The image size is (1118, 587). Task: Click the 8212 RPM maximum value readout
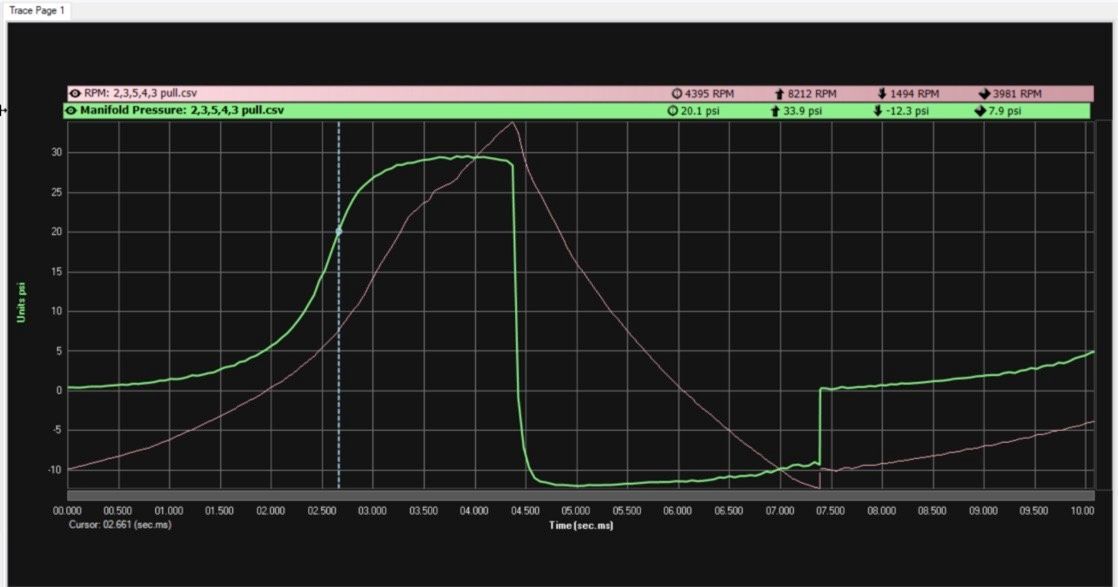811,93
